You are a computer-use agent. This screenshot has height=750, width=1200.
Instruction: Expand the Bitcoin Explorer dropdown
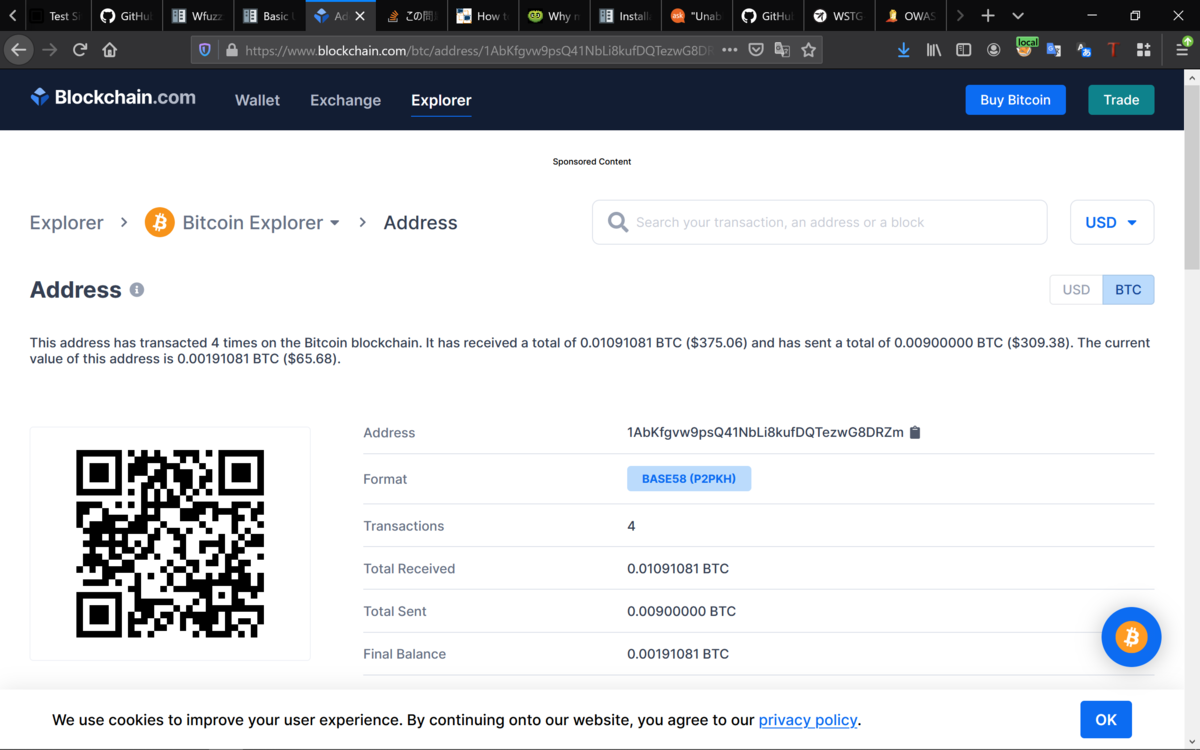coord(261,222)
